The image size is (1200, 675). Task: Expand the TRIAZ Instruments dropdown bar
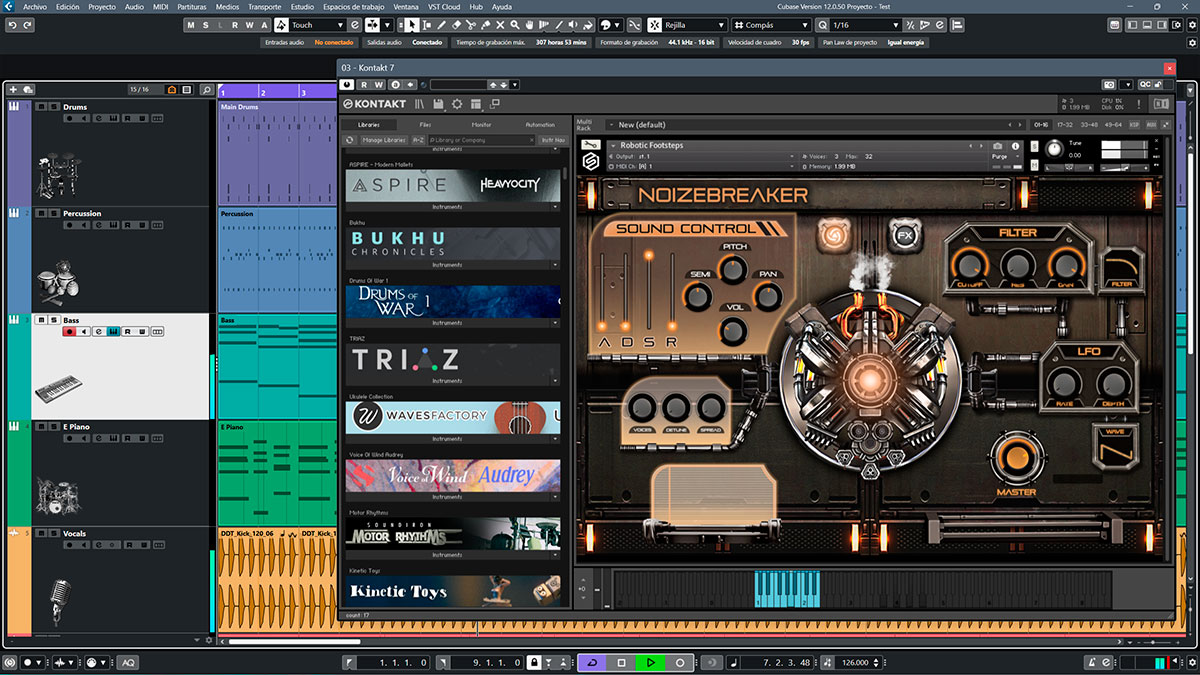click(453, 381)
